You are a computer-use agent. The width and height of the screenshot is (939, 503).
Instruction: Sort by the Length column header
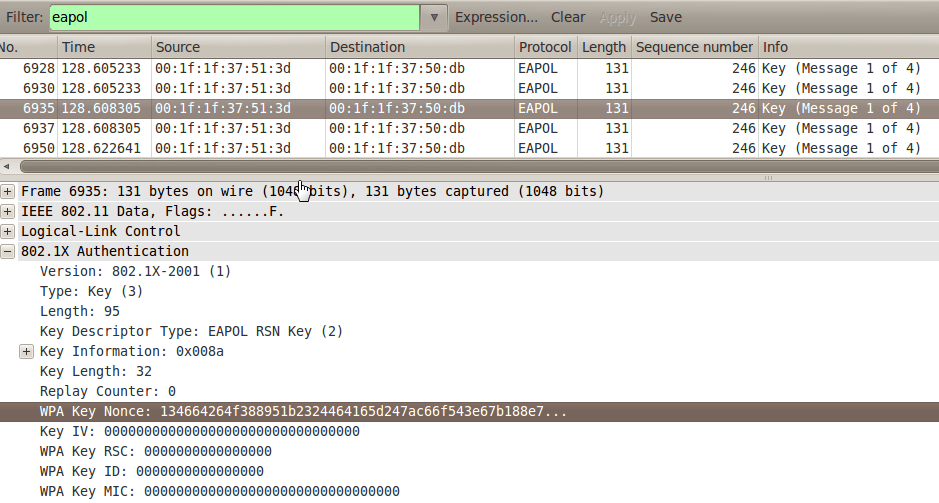604,47
